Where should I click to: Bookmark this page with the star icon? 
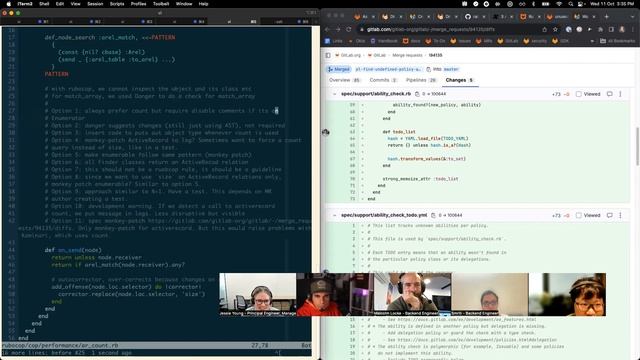click(555, 29)
